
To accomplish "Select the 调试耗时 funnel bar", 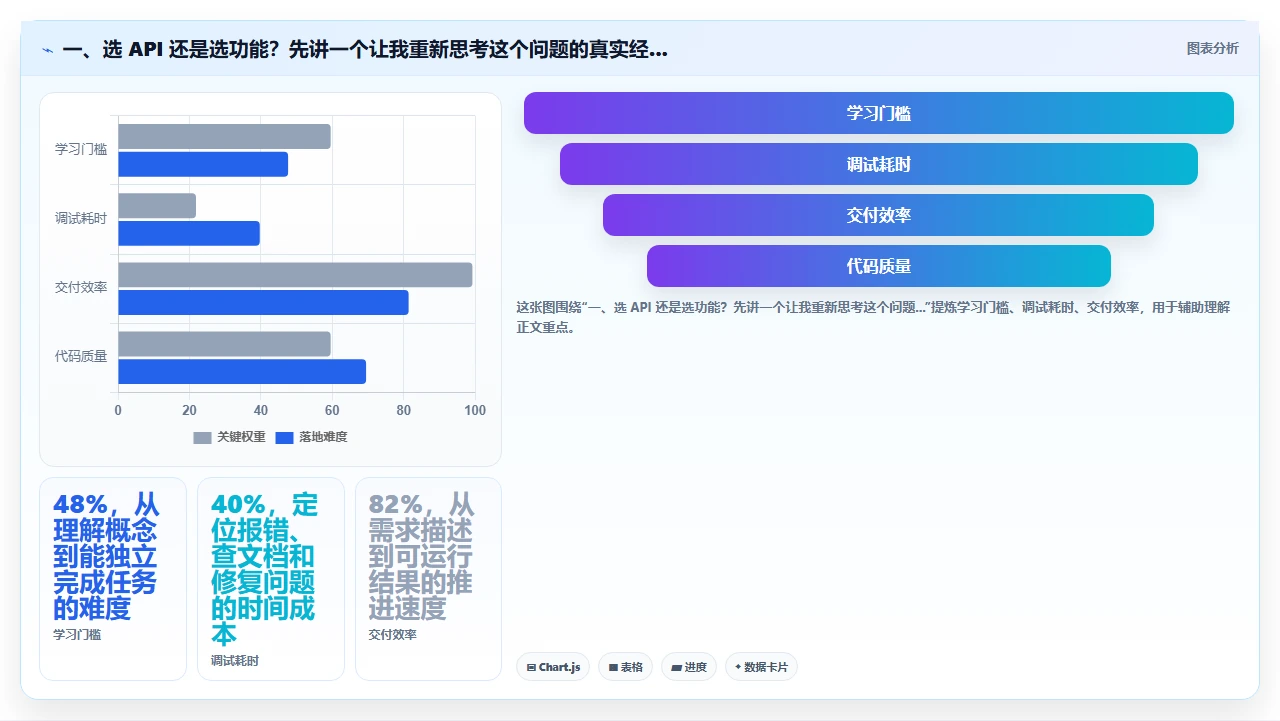I will click(879, 164).
